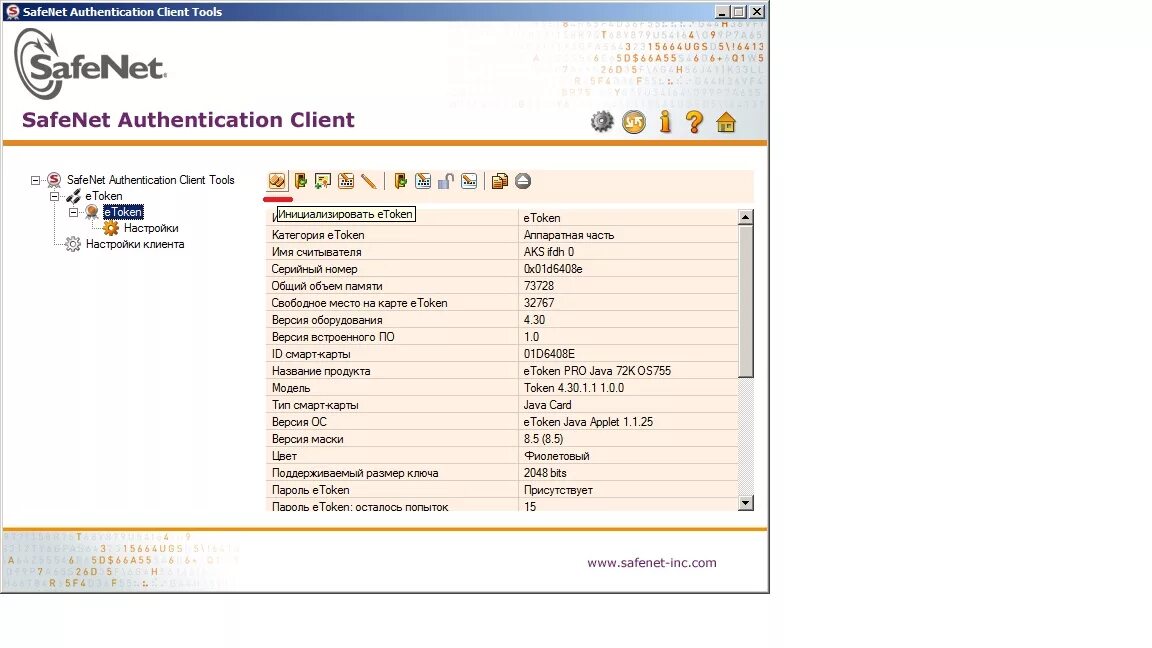Click the value Java Card
The image size is (1152, 648).
tap(547, 405)
